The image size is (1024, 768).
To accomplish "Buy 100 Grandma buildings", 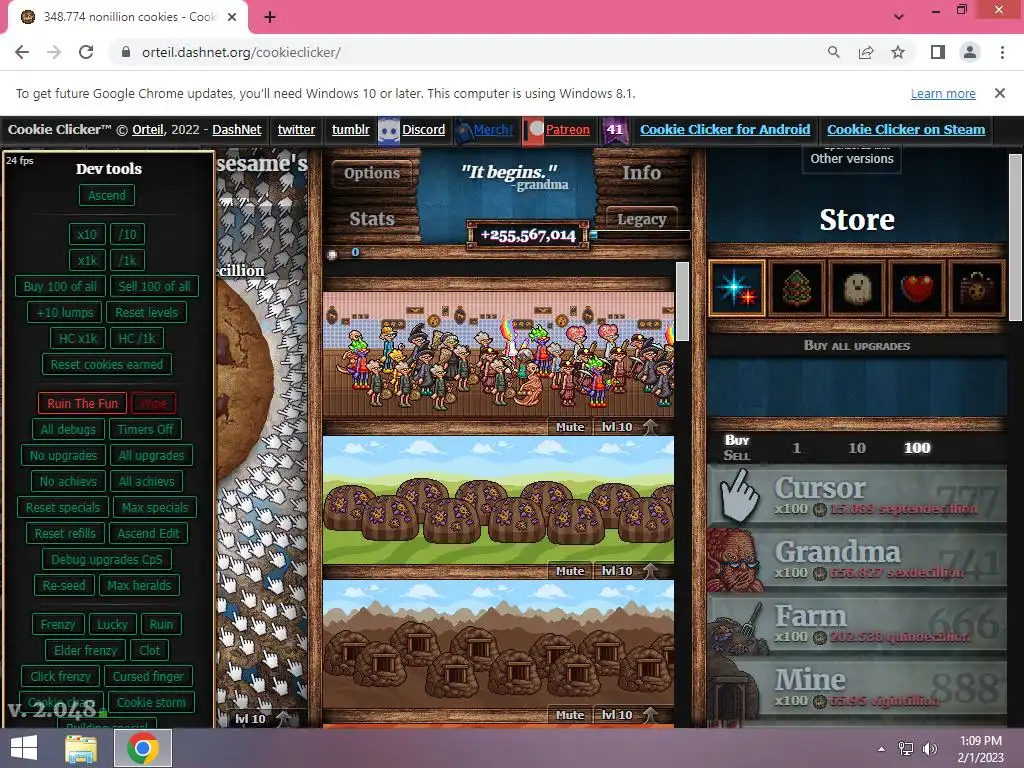I will click(857, 560).
